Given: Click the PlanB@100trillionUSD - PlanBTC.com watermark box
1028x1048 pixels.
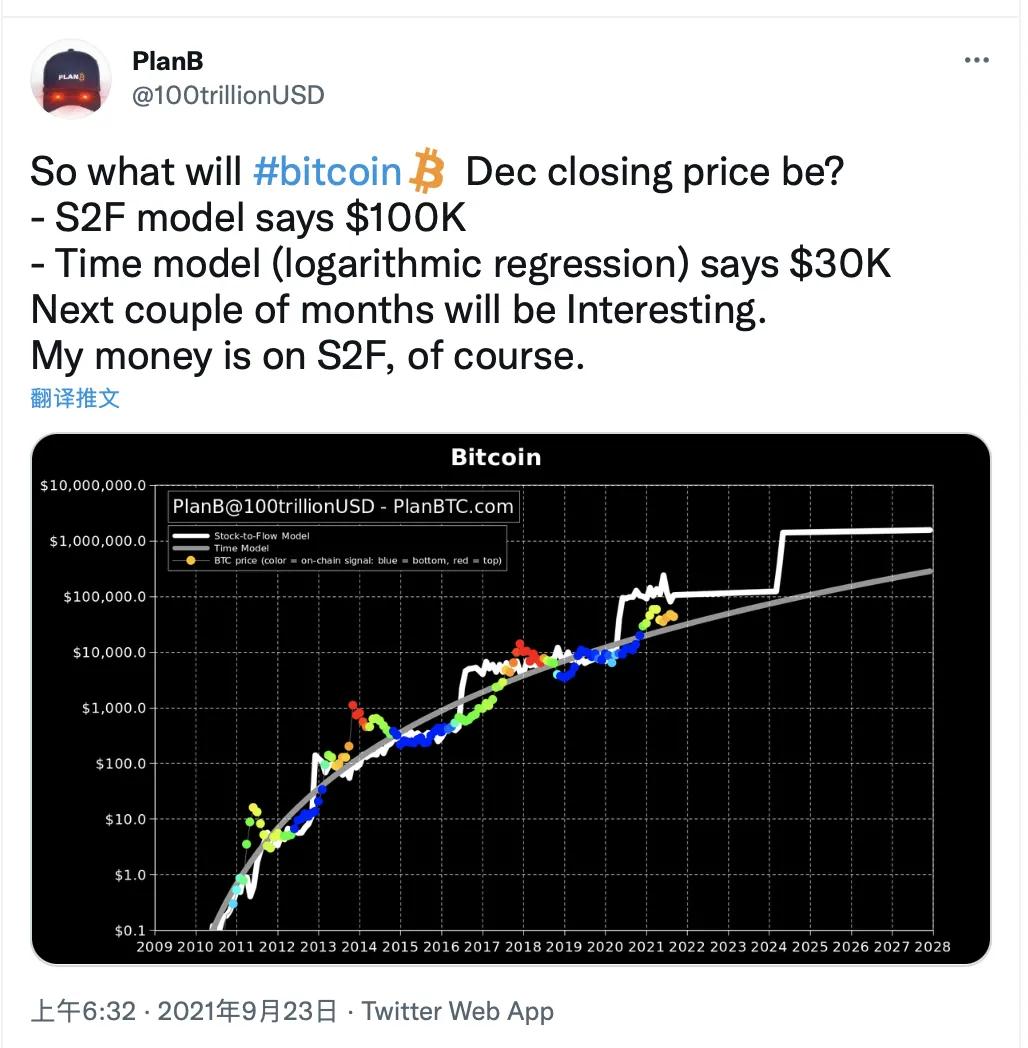Looking at the screenshot, I should [343, 506].
